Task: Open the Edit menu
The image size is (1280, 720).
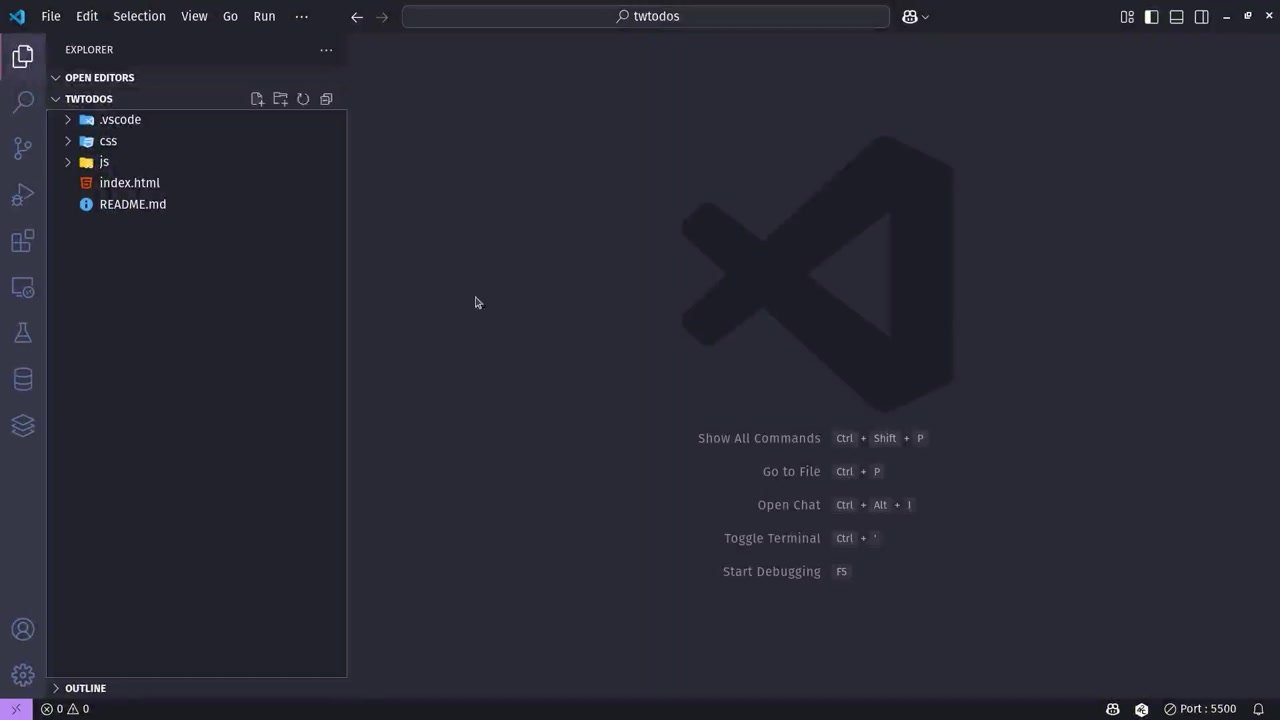Action: (87, 17)
